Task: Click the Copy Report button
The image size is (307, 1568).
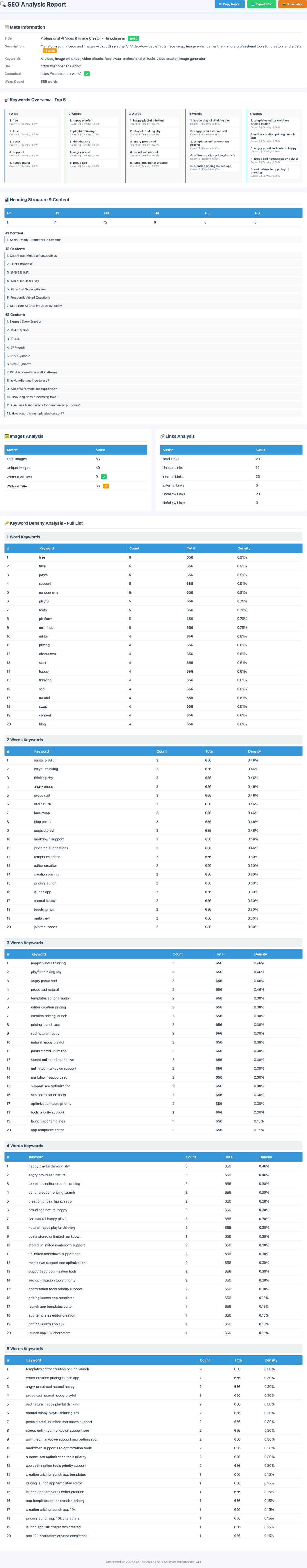Action: click(230, 4)
